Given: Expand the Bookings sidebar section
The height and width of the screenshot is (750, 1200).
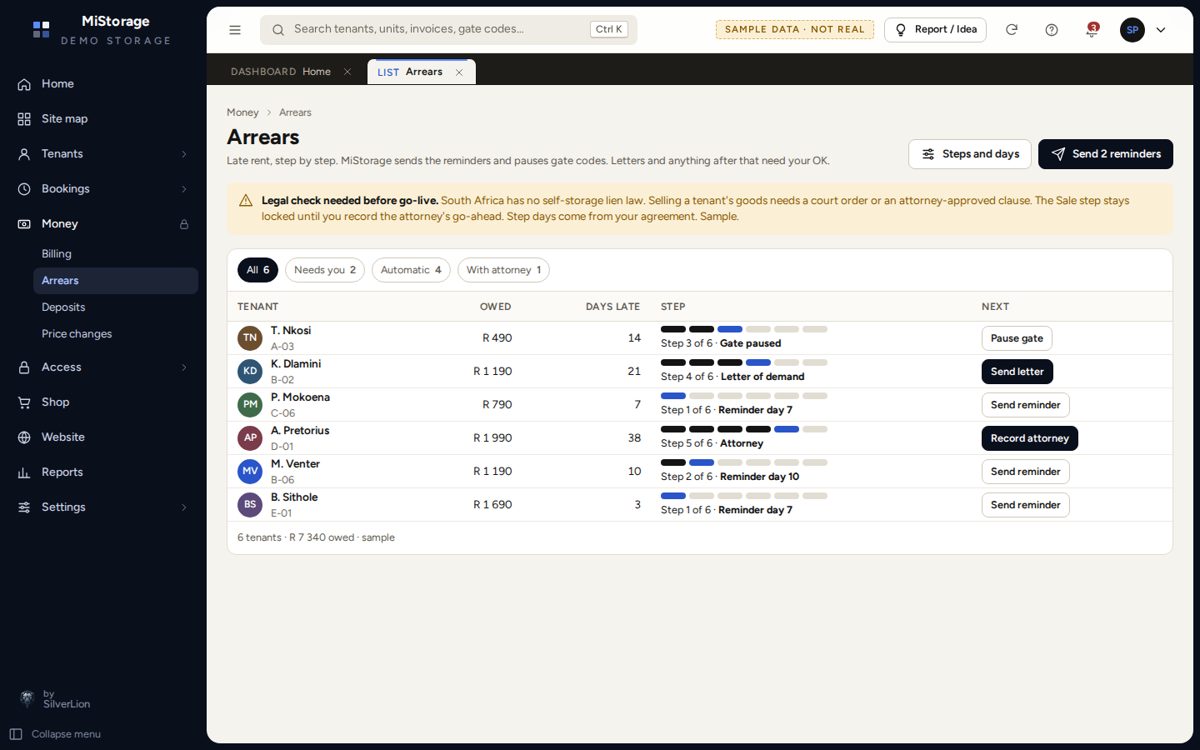Looking at the screenshot, I should (184, 189).
